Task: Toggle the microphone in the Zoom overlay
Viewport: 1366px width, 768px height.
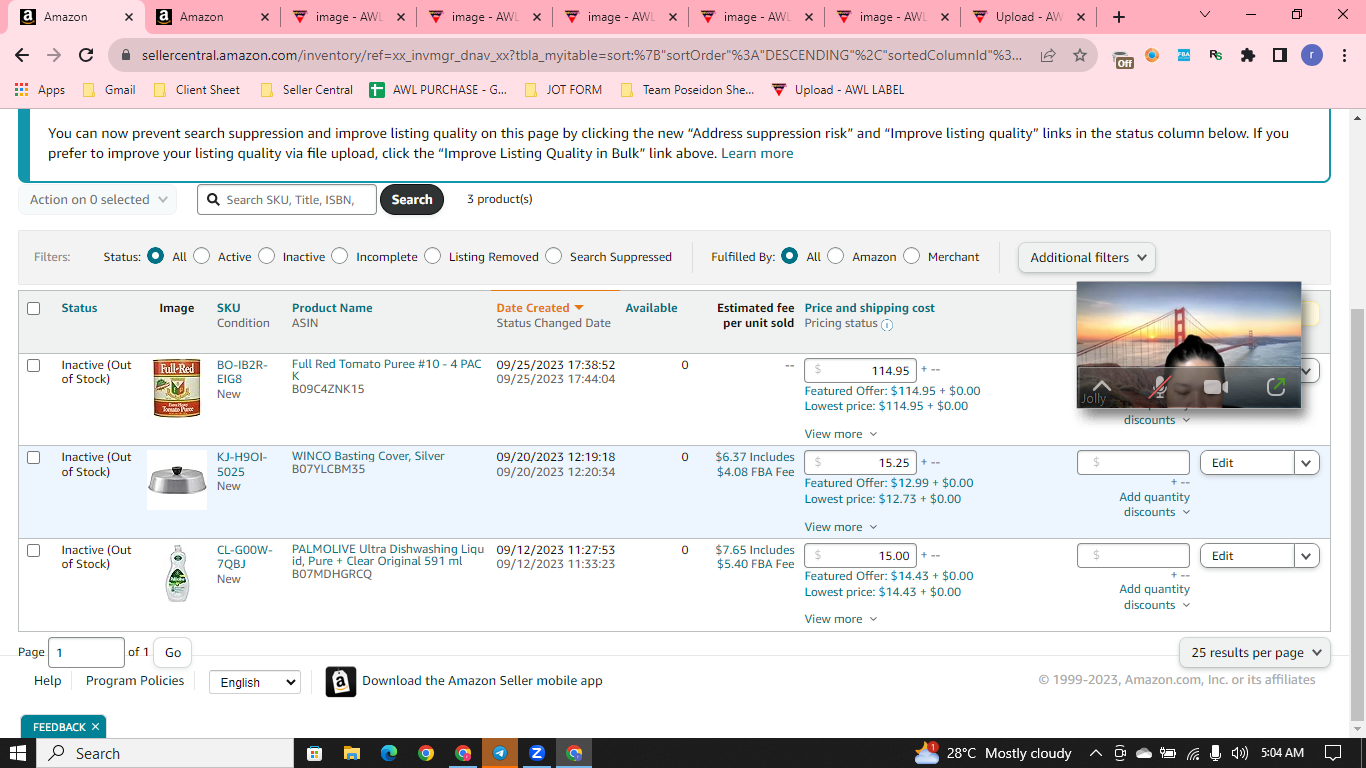Action: click(1160, 387)
